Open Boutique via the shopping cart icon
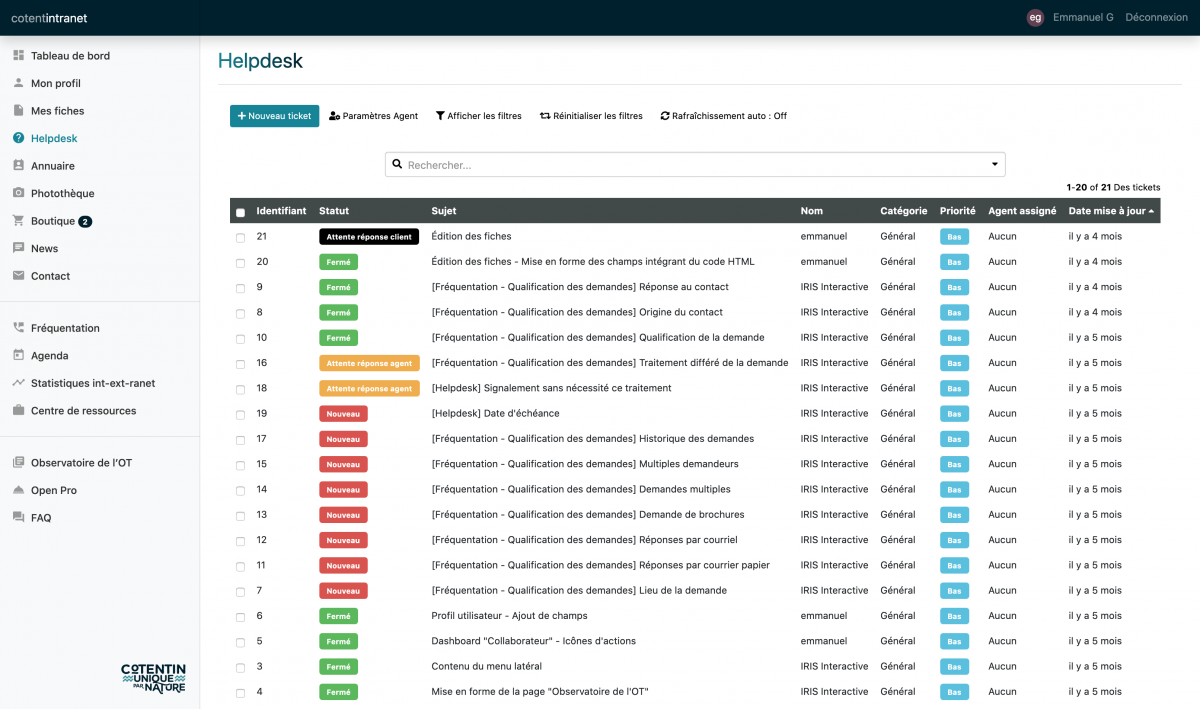1200x709 pixels. [18, 221]
